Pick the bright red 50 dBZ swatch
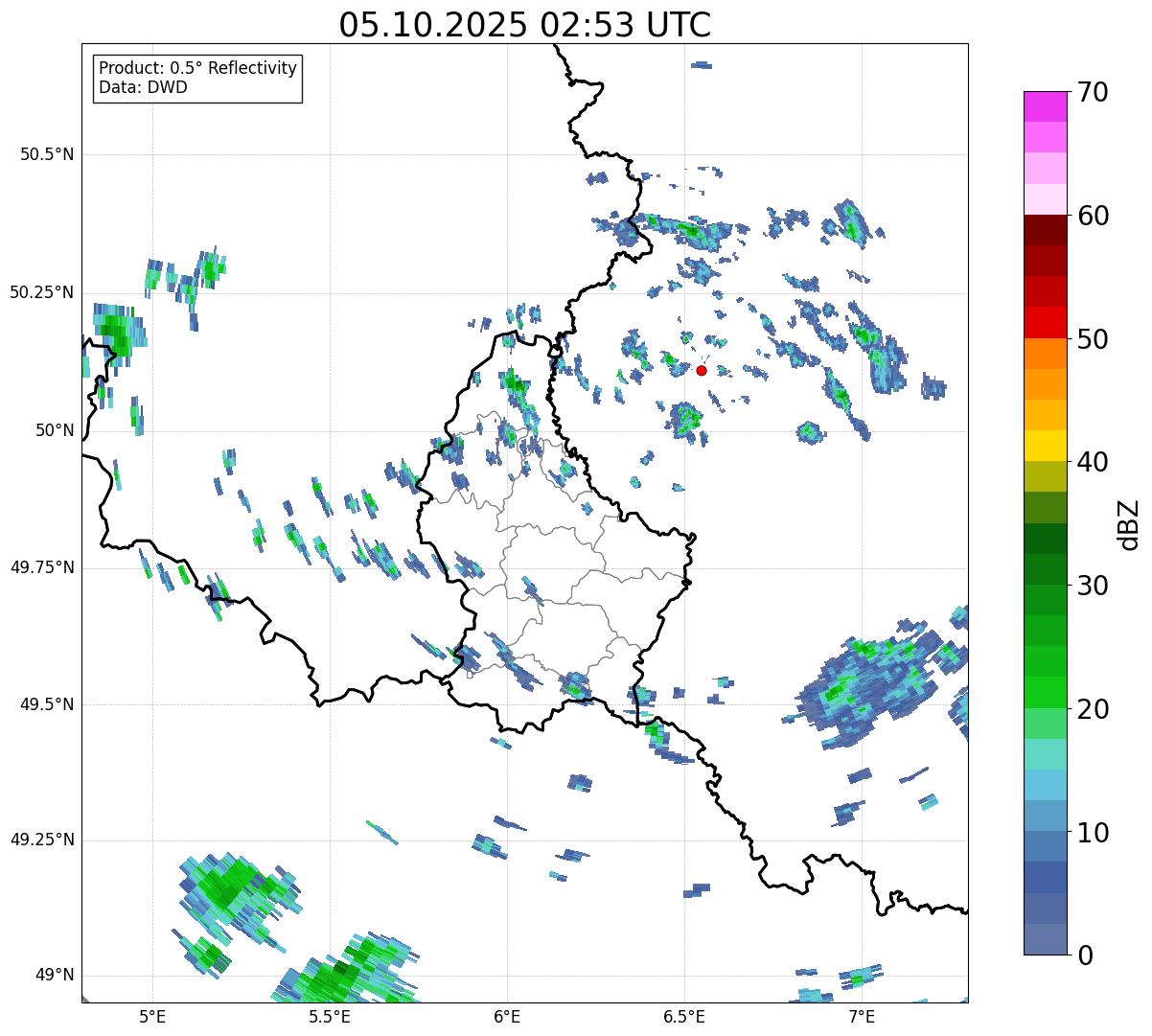 coord(1045,322)
